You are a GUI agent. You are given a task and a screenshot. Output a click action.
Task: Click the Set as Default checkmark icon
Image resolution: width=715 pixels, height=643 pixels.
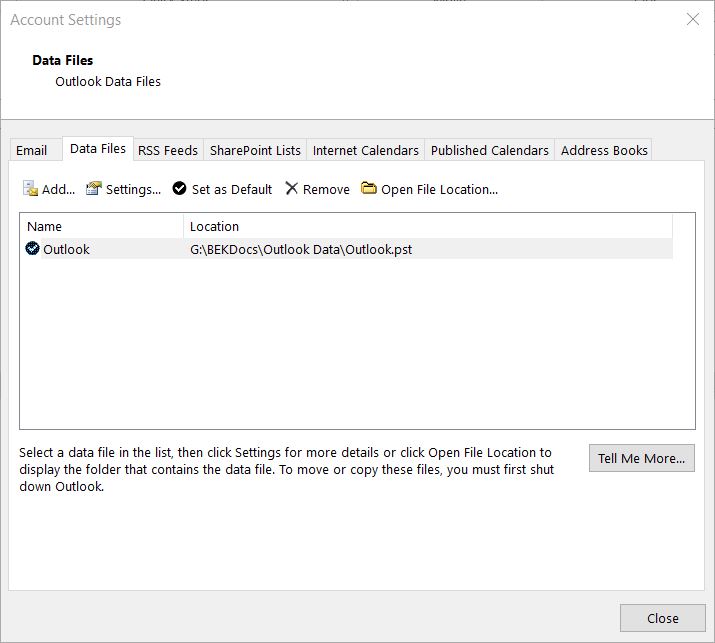(180, 189)
